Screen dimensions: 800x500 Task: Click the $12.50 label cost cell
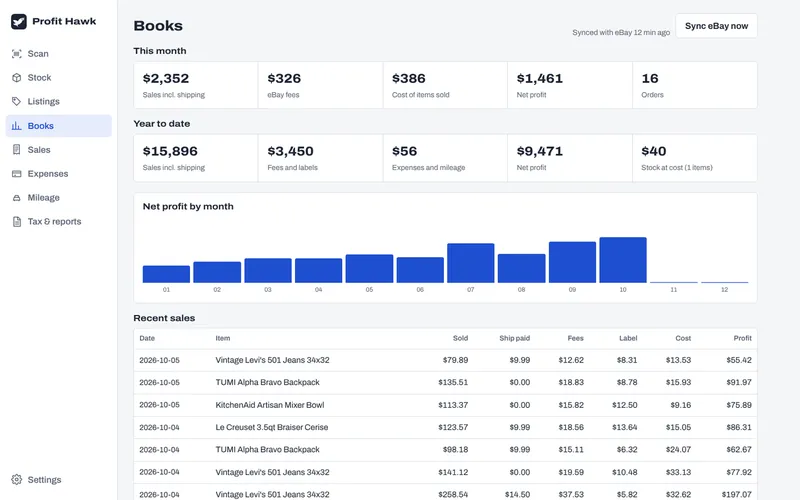[624, 405]
